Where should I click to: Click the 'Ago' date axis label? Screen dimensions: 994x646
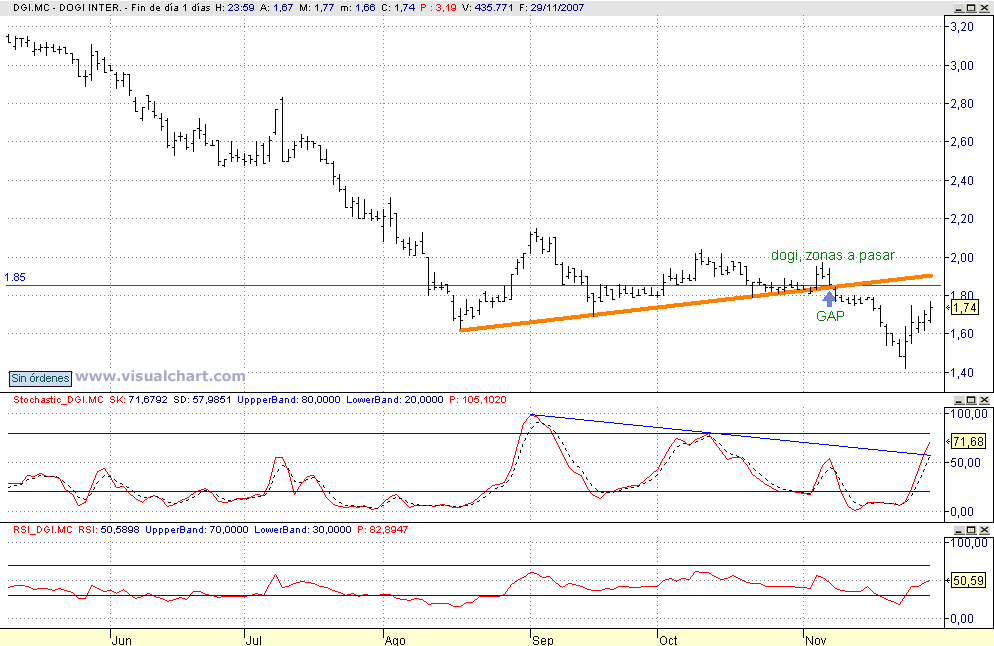[x=395, y=640]
